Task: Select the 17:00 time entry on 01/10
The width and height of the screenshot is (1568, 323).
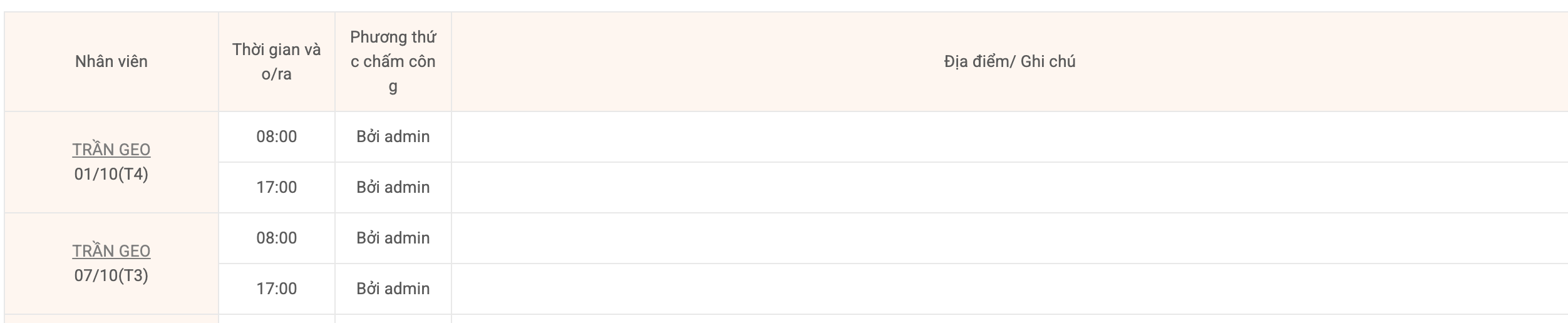Action: (x=276, y=187)
